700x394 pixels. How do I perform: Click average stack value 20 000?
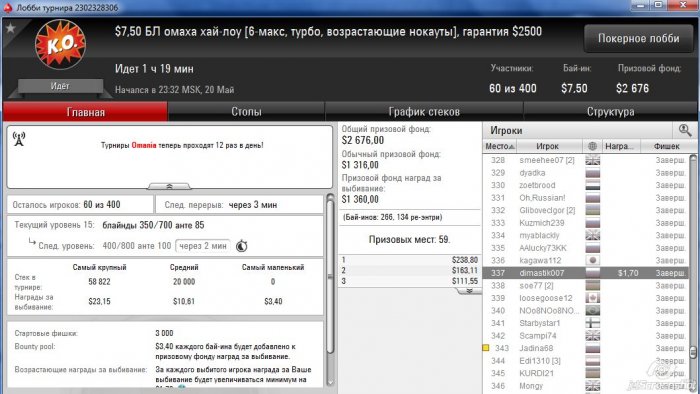click(184, 282)
